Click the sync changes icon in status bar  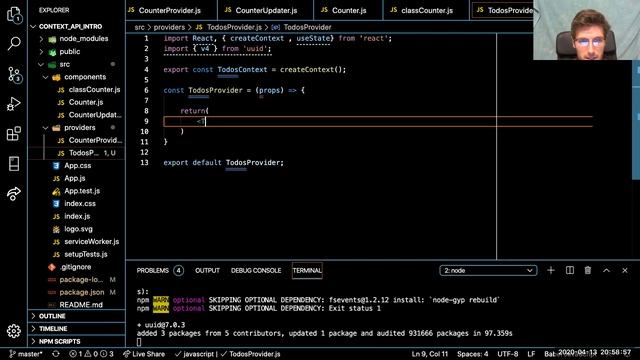(56, 354)
